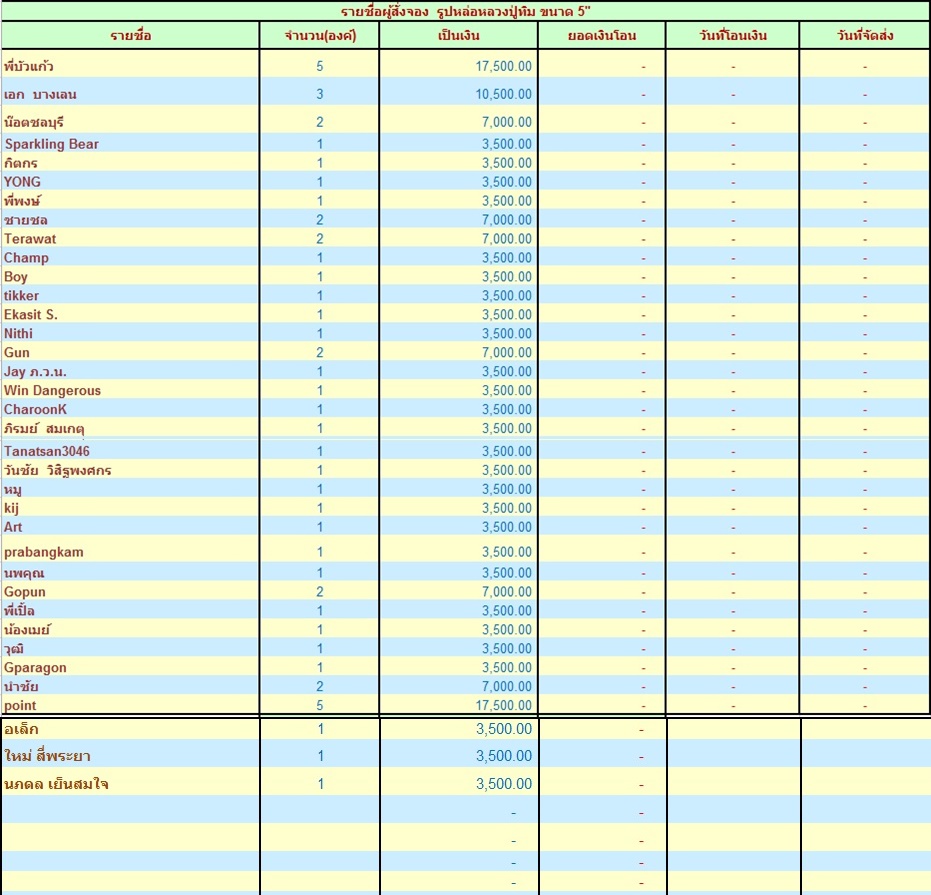
Task: Click the amount cell for พี่บัวแก้ว
Action: tap(458, 66)
